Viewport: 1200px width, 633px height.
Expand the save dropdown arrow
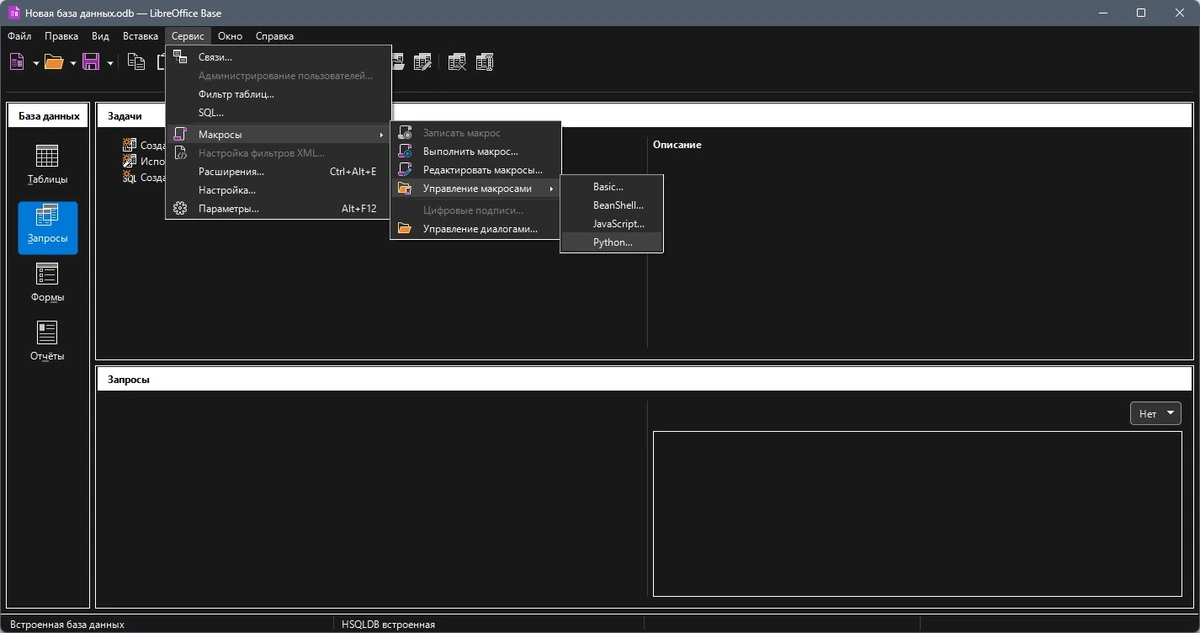click(109, 63)
